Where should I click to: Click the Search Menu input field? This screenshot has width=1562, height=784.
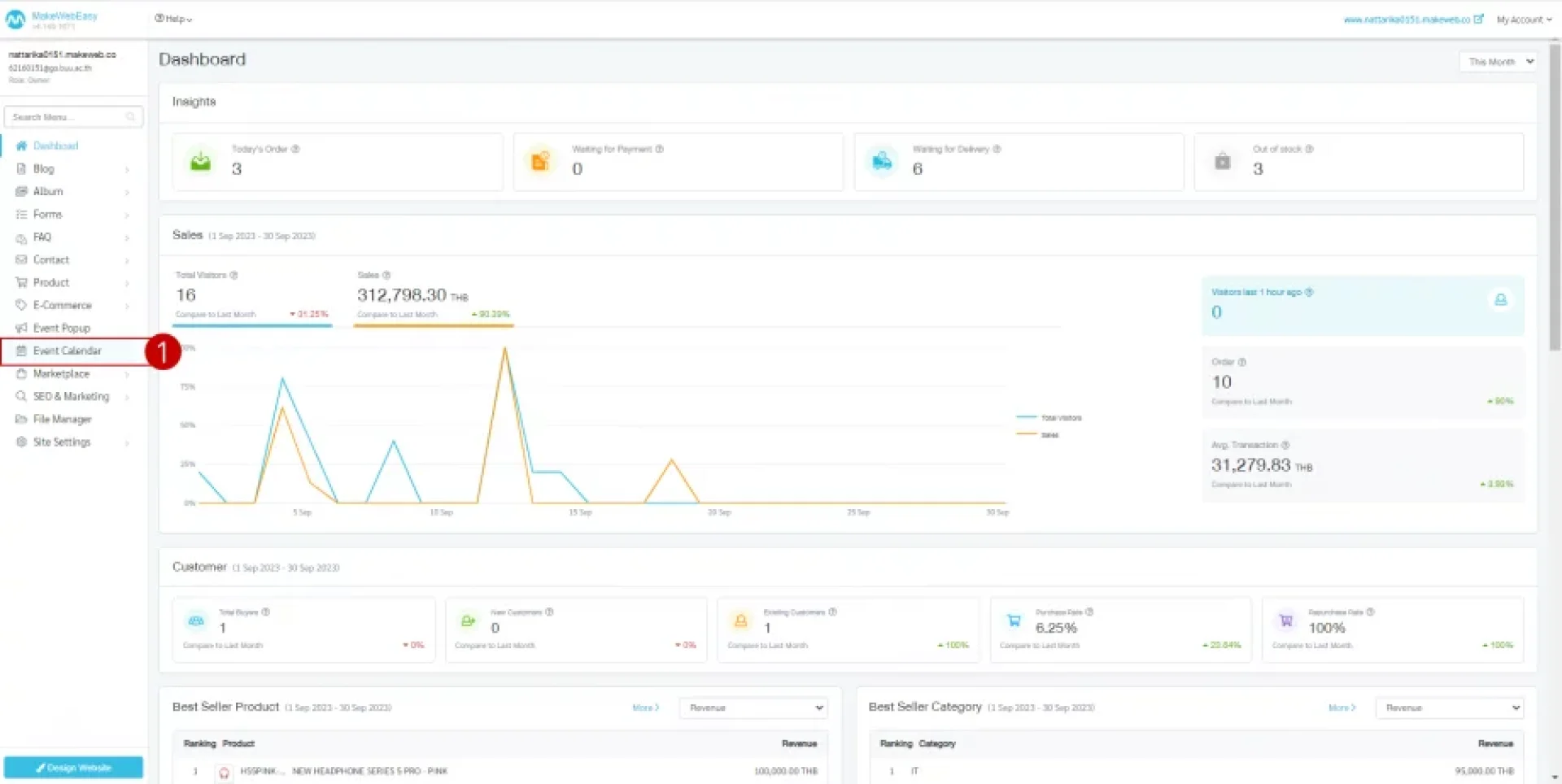(x=65, y=117)
